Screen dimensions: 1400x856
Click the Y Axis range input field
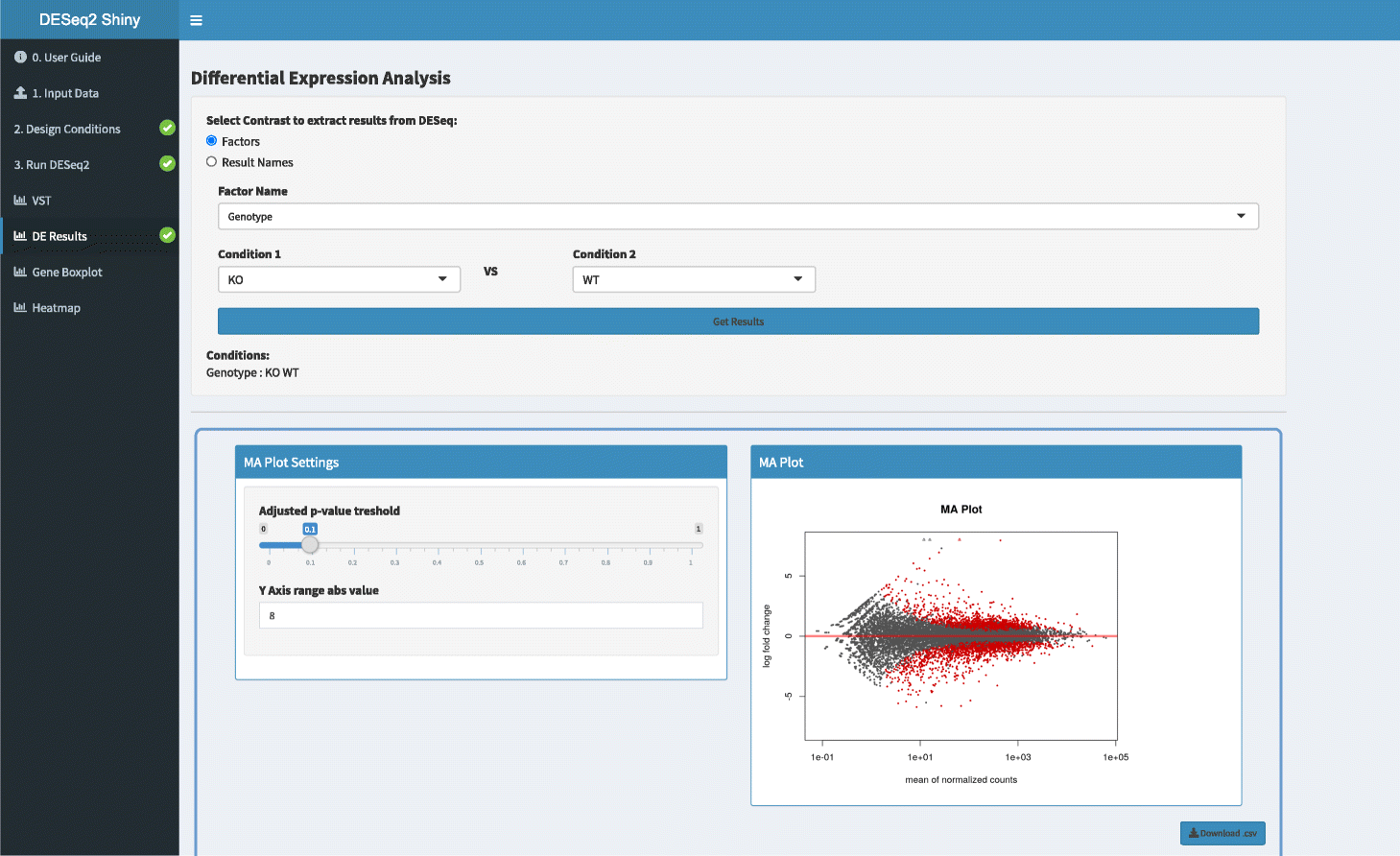[481, 615]
